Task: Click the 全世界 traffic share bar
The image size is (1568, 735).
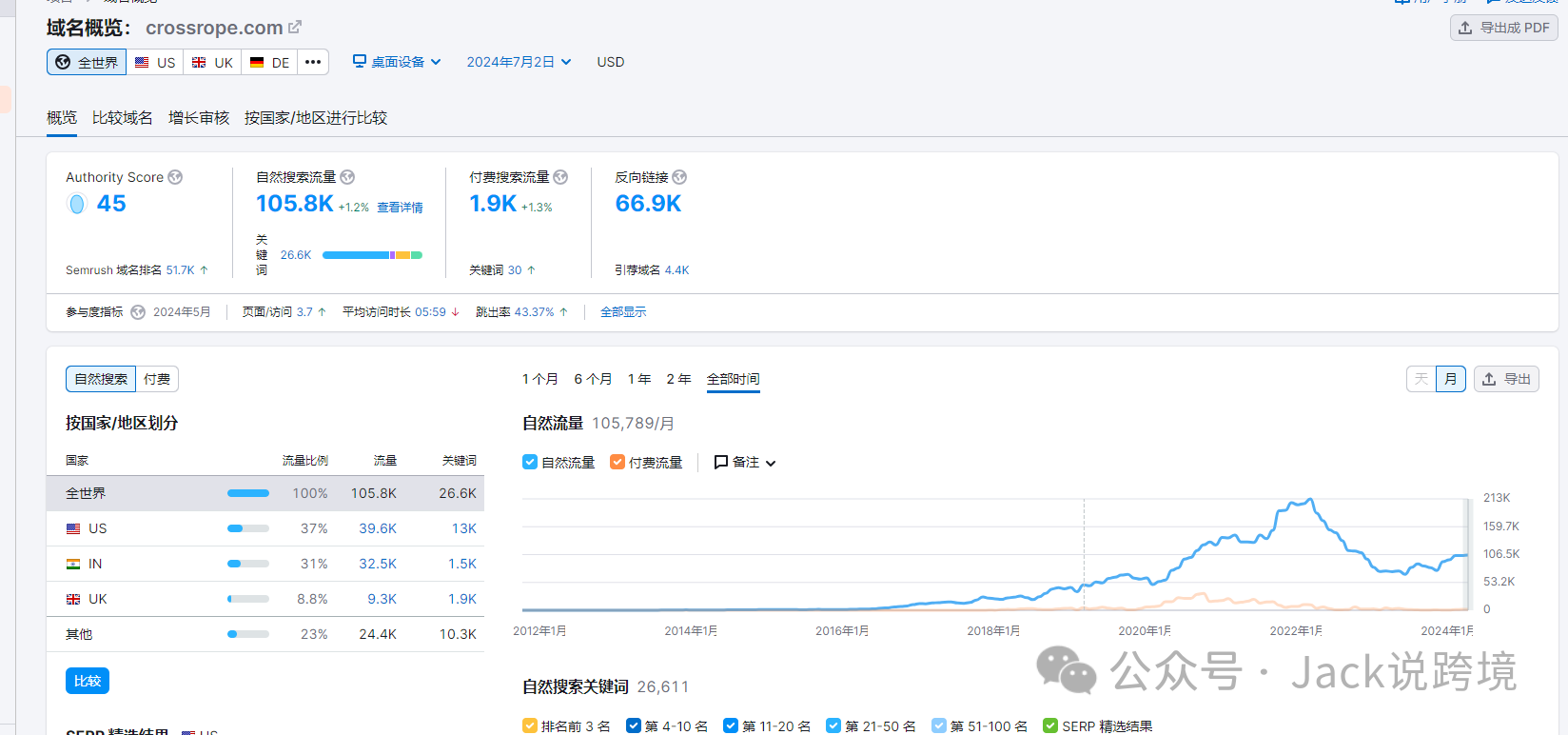Action: pos(248,493)
